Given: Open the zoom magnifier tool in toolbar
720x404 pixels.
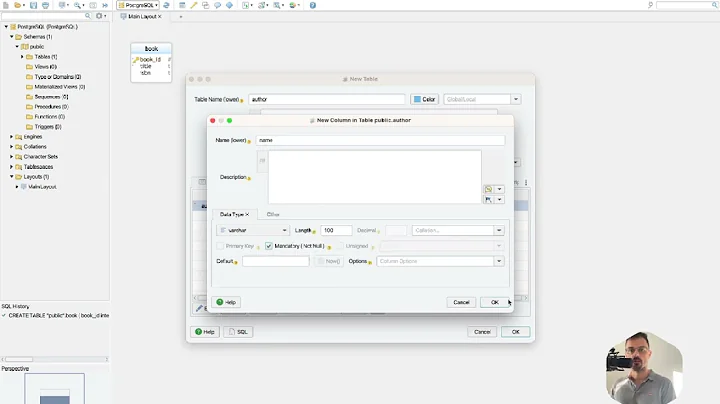Looking at the screenshot, I should 78,5.
